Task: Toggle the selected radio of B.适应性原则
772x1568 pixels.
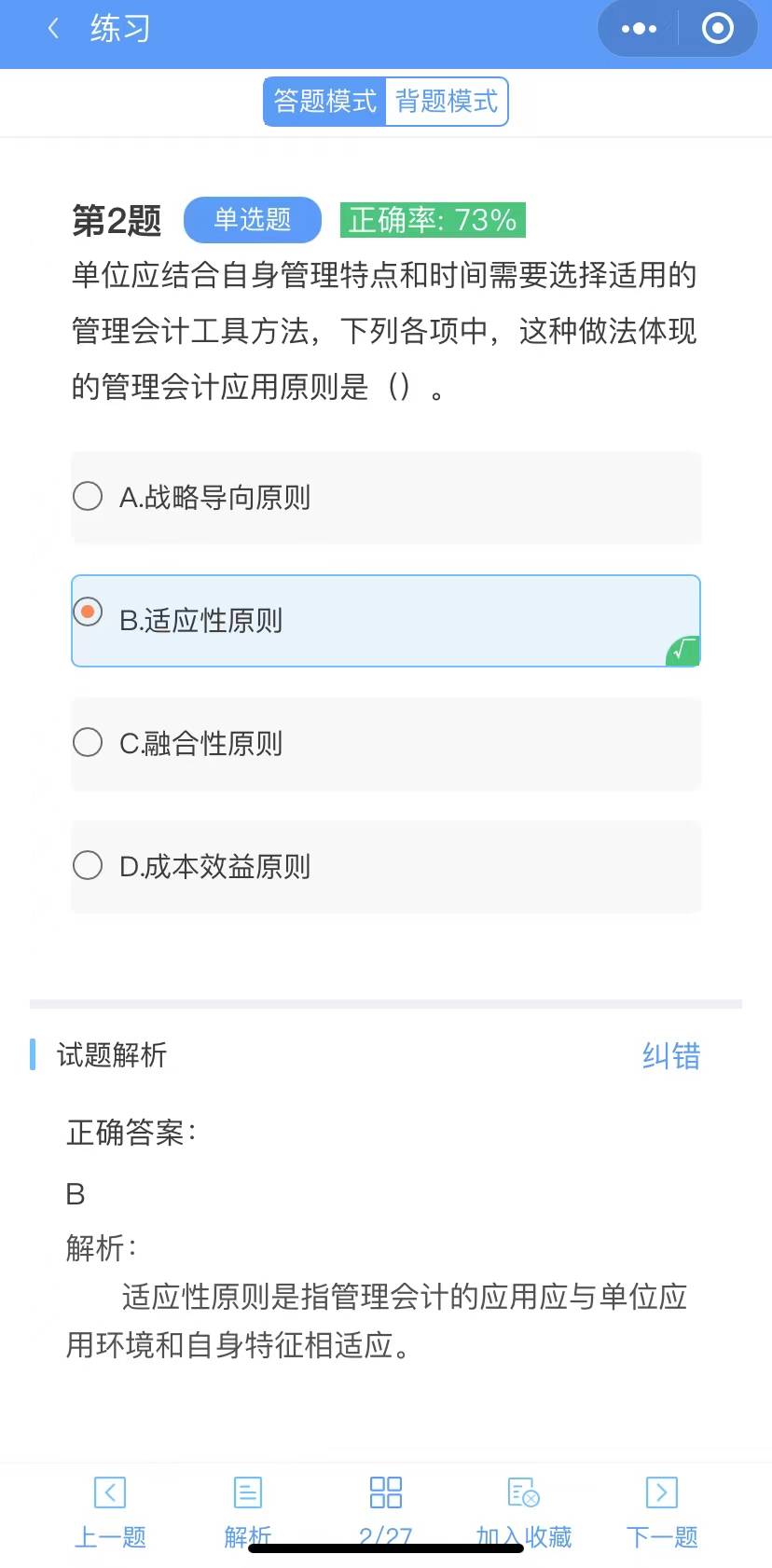Action: [x=88, y=612]
